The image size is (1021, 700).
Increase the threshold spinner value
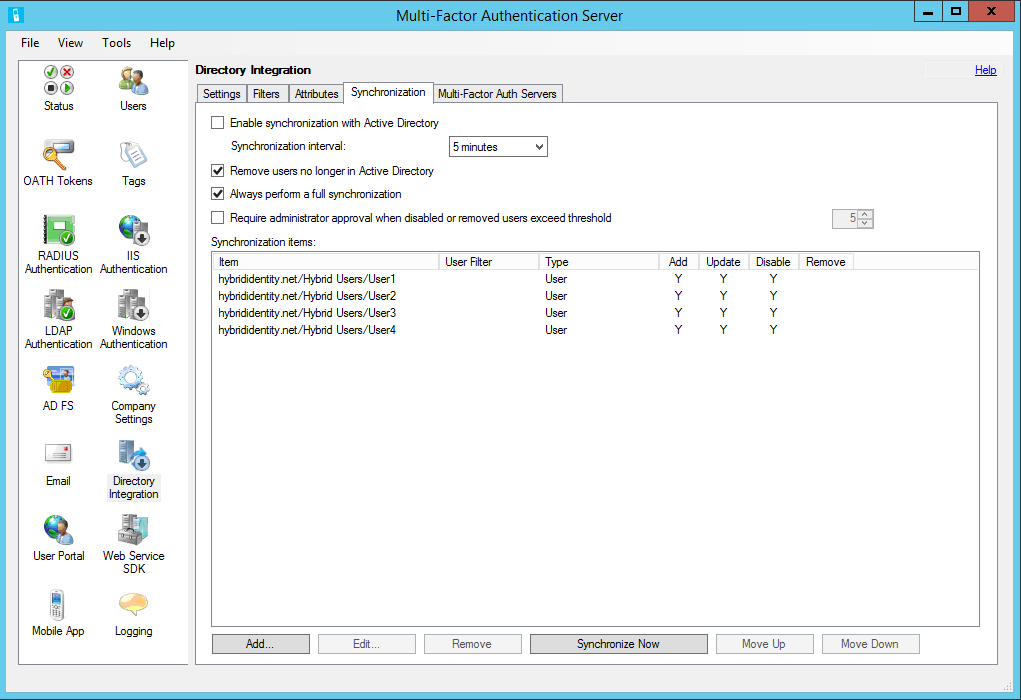[x=865, y=214]
